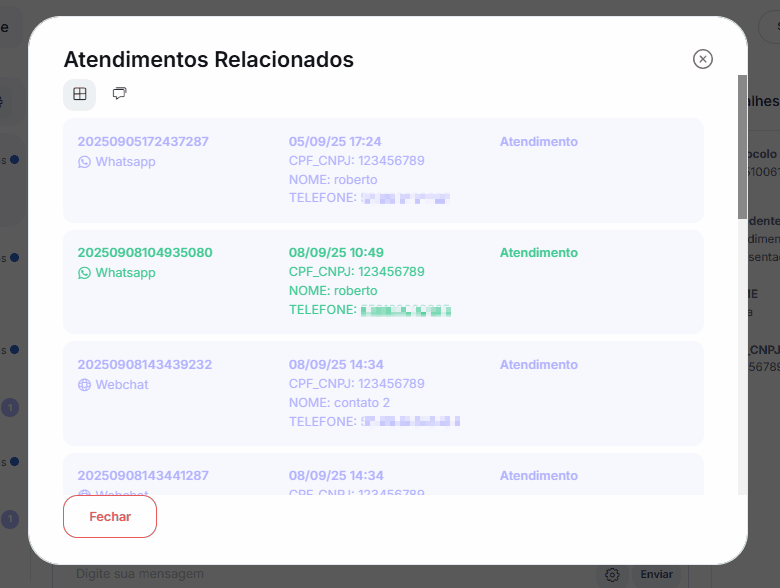
Task: Open highlighted protocol 20250908104935080
Action: click(145, 253)
